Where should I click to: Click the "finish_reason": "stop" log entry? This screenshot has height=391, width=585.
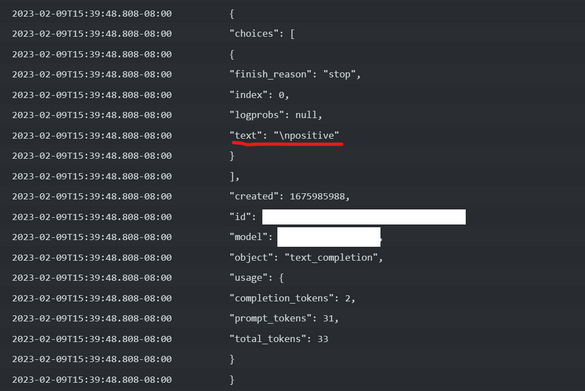[295, 75]
